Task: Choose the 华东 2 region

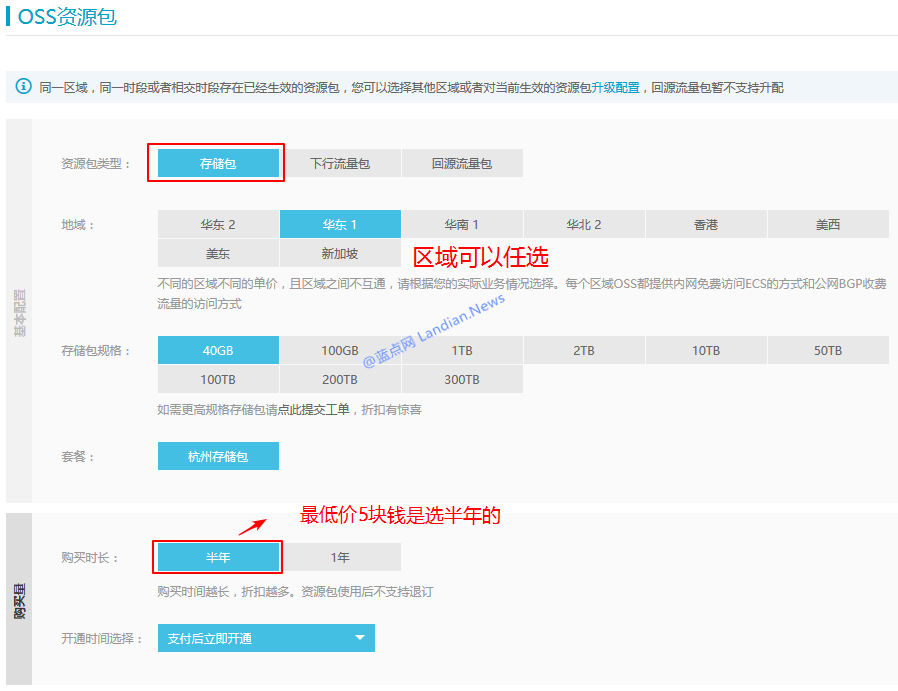Action: [x=218, y=223]
